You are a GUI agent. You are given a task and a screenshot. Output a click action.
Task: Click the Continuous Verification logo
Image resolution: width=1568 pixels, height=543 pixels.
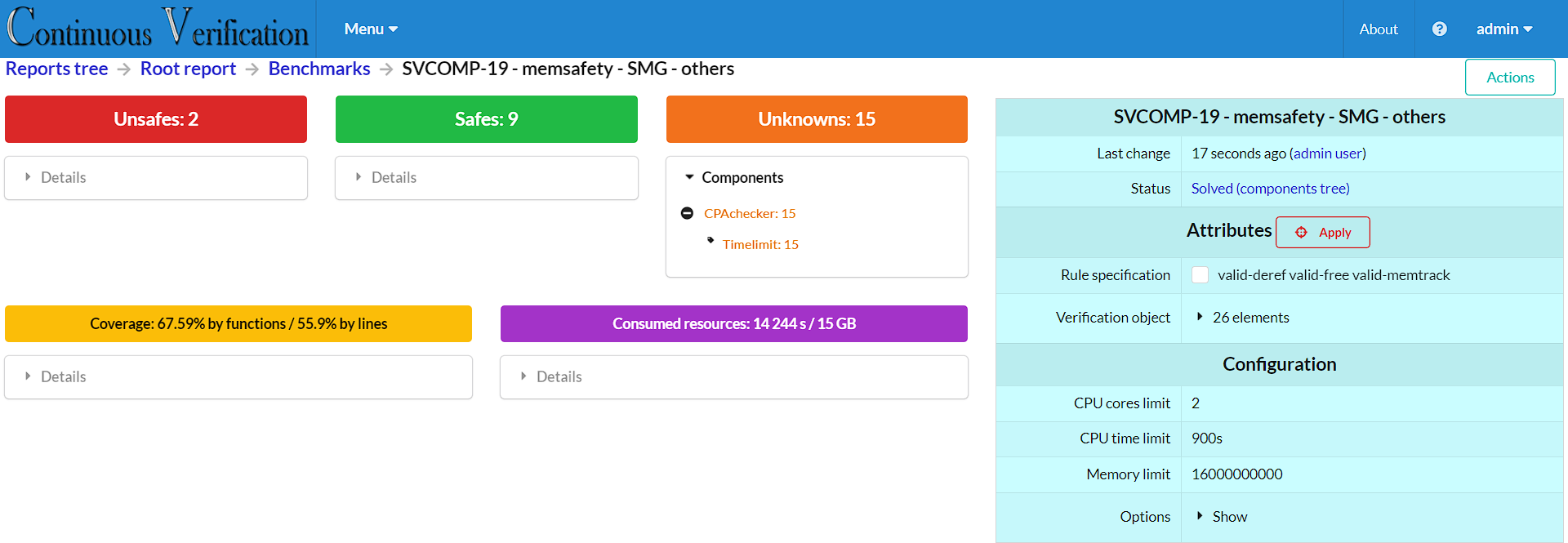pos(158,29)
